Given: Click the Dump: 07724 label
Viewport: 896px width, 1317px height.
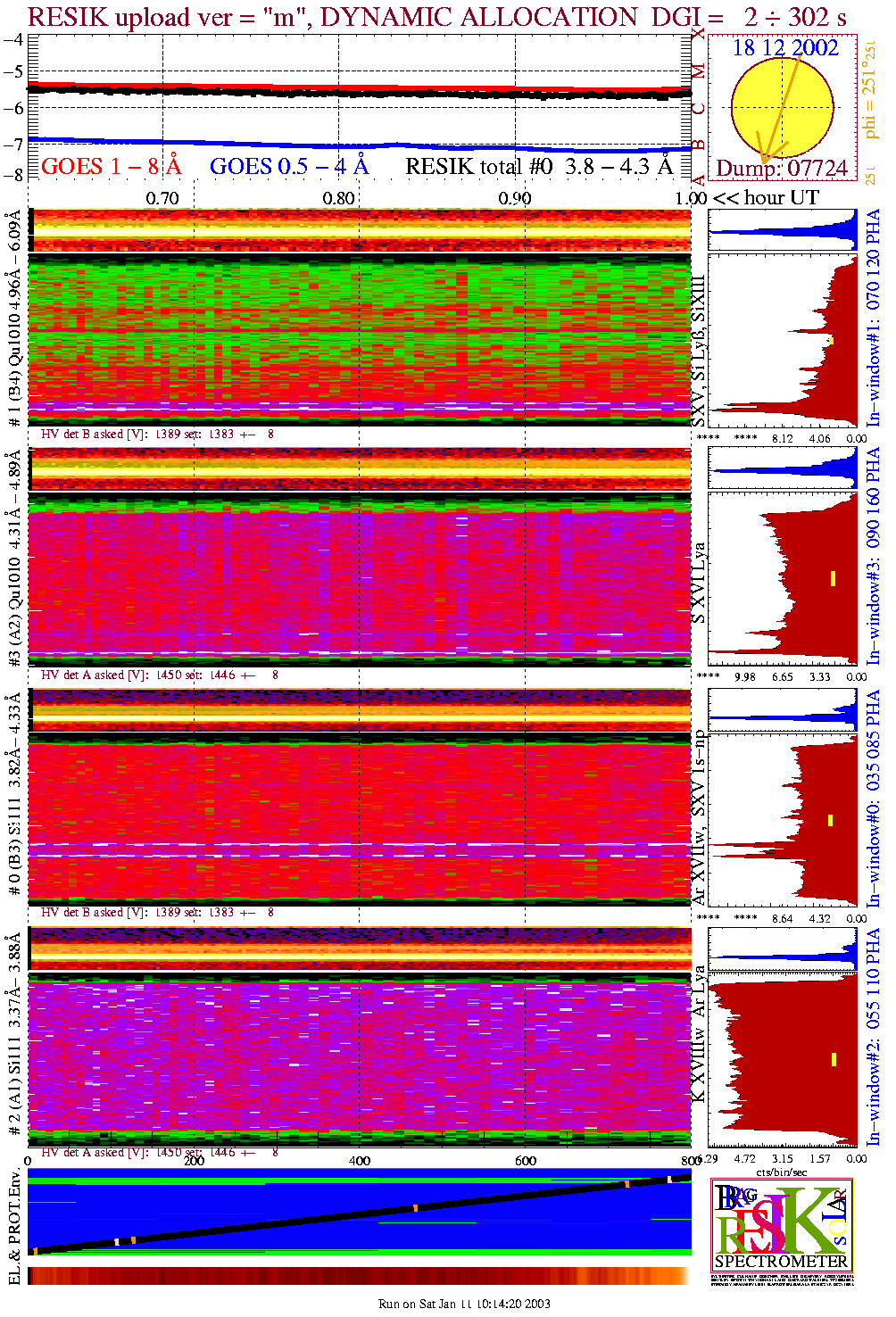Looking at the screenshot, I should tap(782, 169).
